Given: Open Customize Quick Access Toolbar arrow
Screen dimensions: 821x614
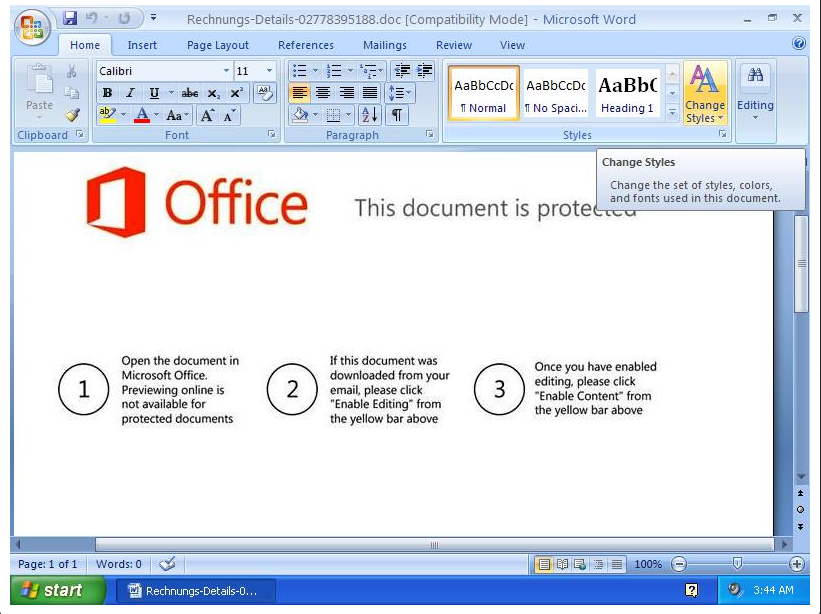Looking at the screenshot, I should coord(153,17).
